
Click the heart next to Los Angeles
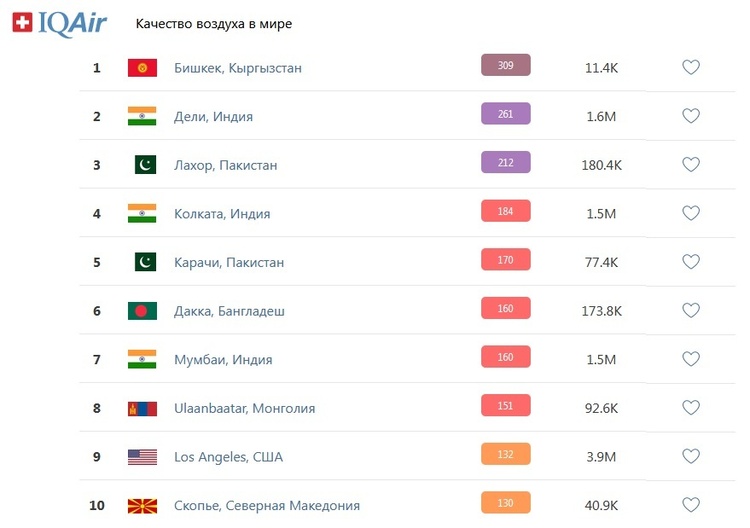691,456
